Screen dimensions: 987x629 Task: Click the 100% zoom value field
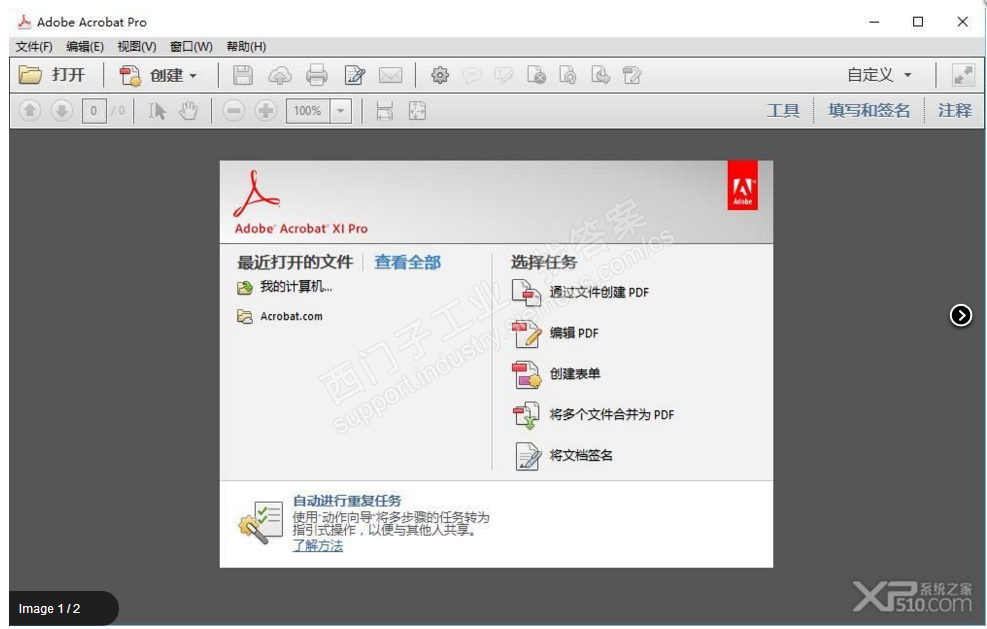coord(308,111)
